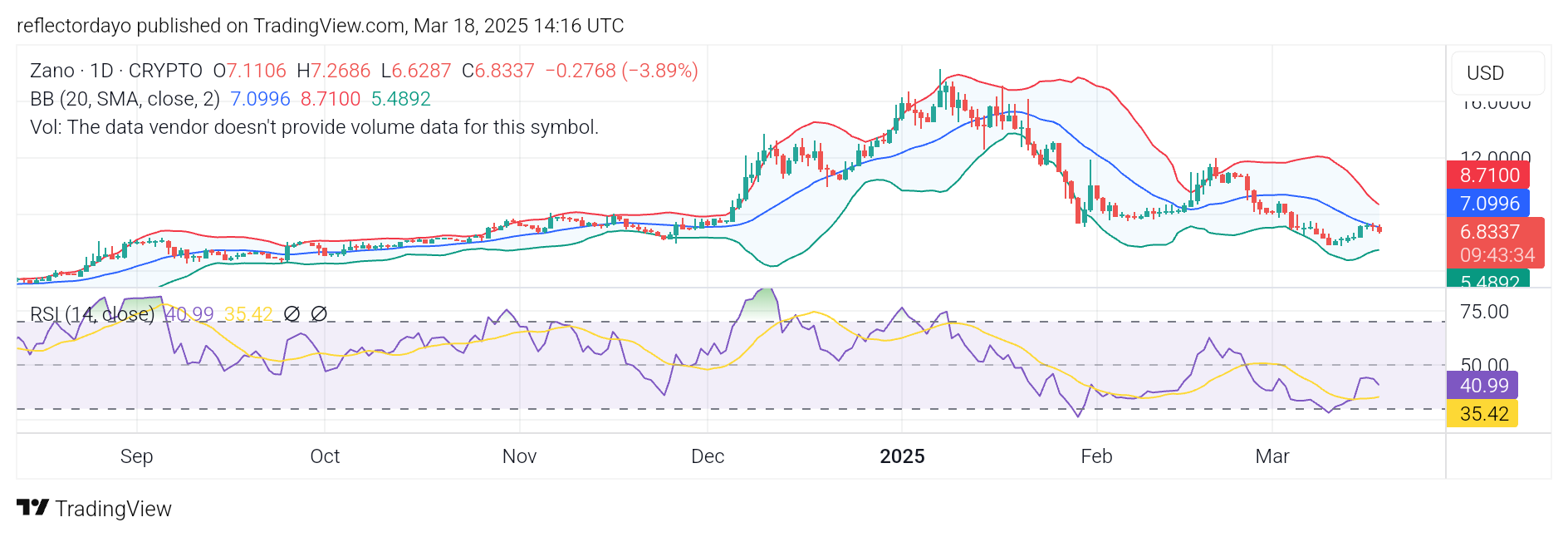Open the USD currency selector
The width and height of the screenshot is (1568, 537).
coord(1497,73)
